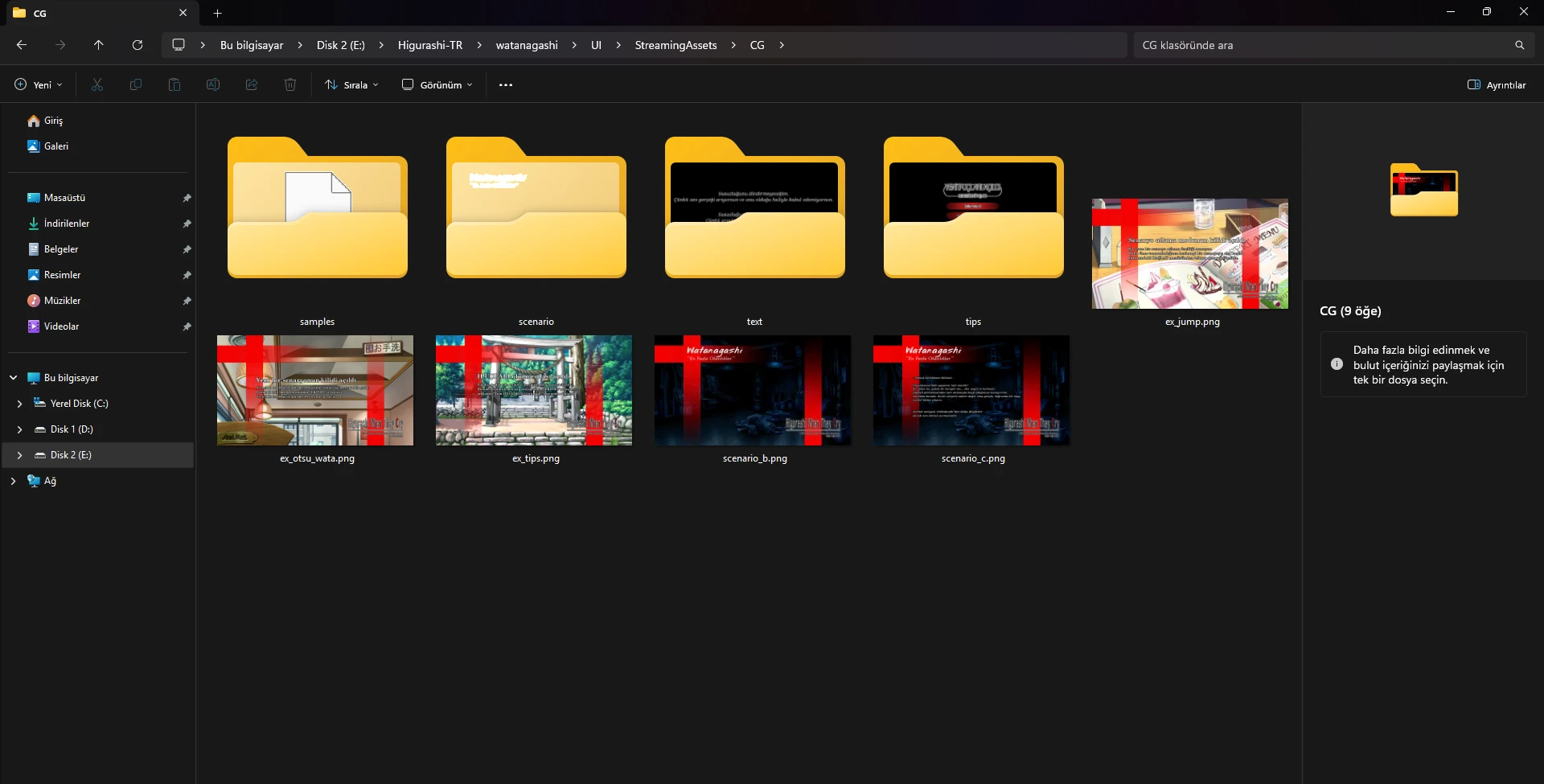Click the PC monitor icon in address bar

[x=179, y=45]
